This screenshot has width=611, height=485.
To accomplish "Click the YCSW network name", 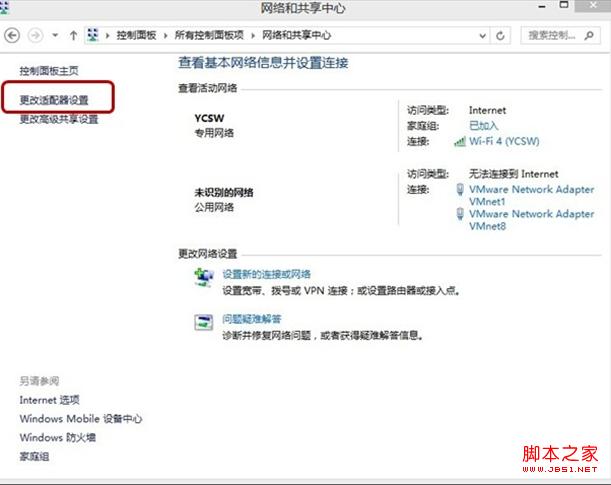I will tap(209, 118).
